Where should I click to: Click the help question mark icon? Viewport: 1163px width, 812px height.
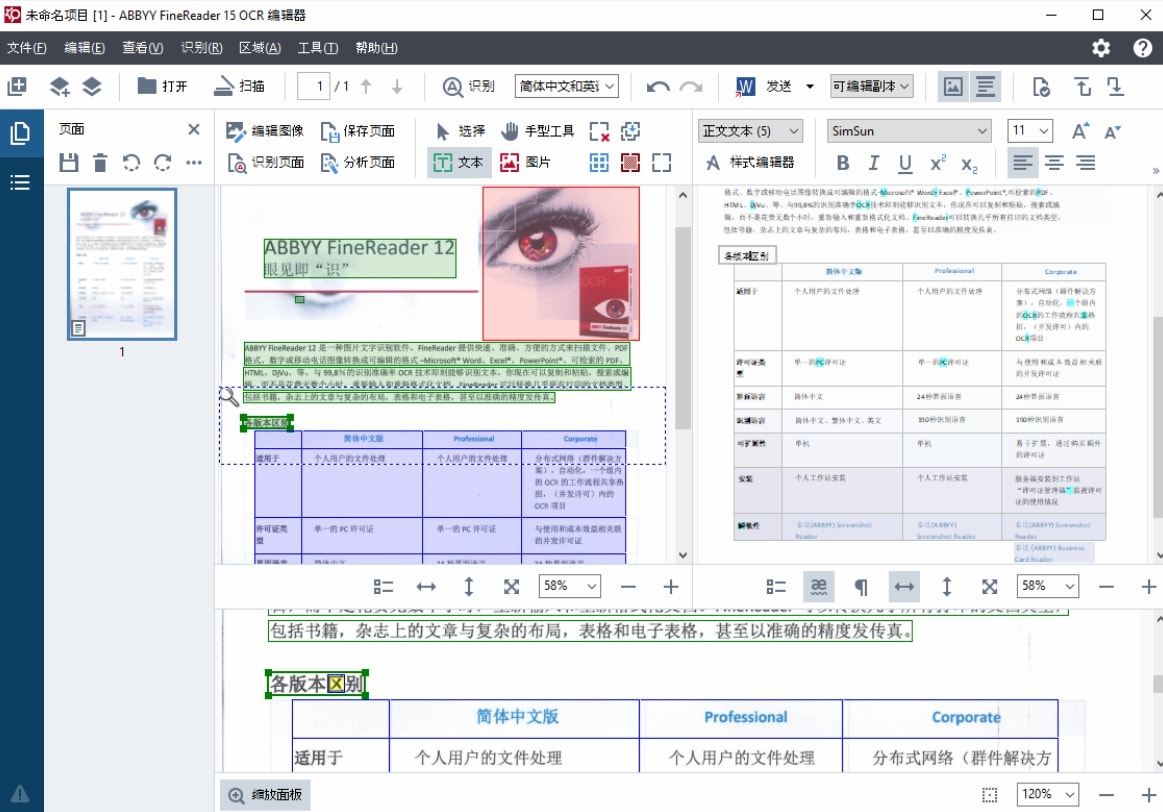click(x=1142, y=48)
